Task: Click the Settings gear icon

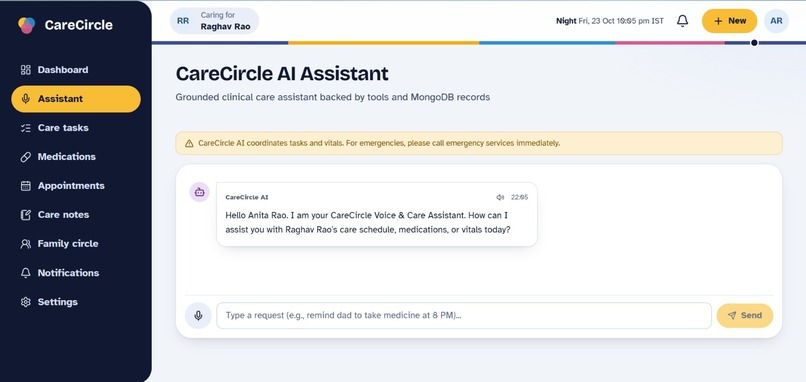Action: (26, 302)
